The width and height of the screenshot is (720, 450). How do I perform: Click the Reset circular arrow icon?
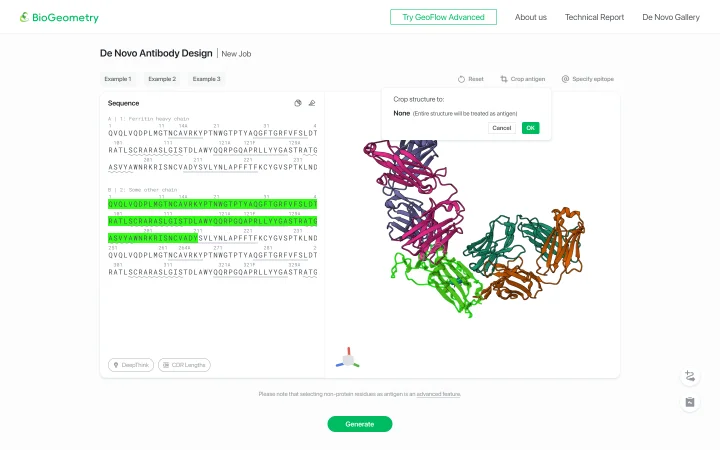461,79
